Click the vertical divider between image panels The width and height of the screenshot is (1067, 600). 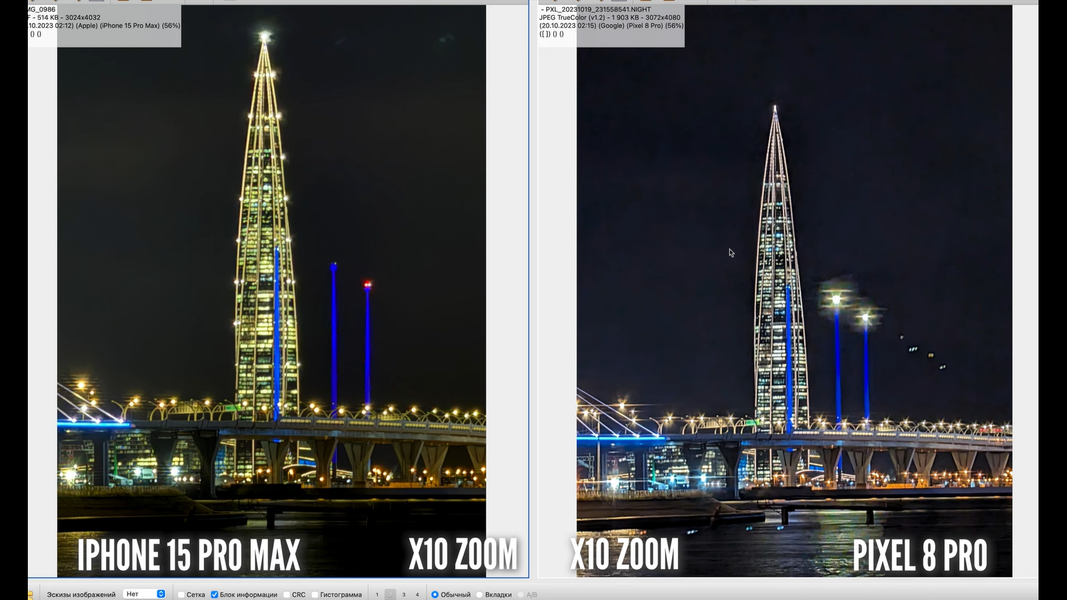[x=533, y=300]
